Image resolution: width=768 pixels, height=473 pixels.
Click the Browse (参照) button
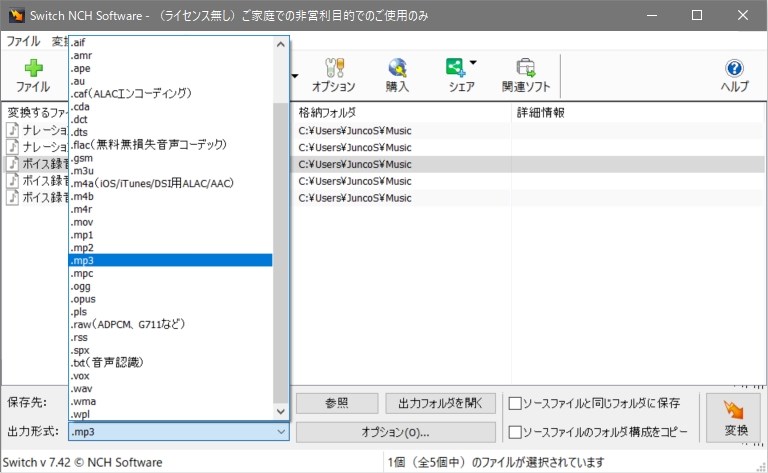click(337, 403)
